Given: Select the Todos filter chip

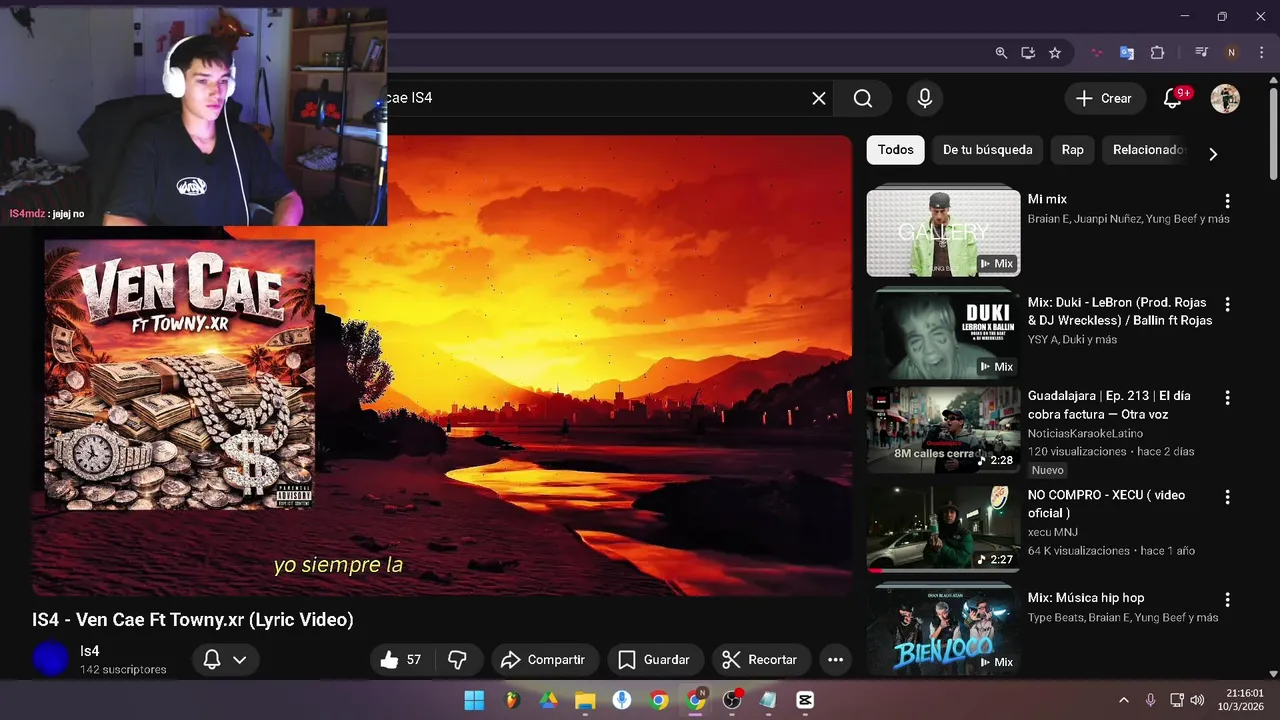Looking at the screenshot, I should click(895, 150).
